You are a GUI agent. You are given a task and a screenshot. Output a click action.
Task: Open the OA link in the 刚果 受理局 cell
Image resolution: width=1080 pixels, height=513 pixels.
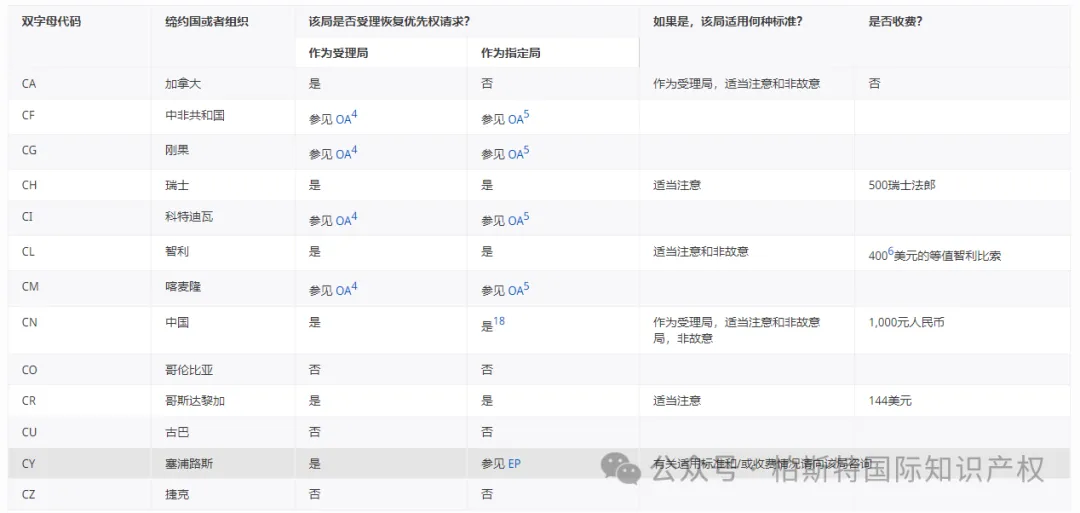point(343,154)
